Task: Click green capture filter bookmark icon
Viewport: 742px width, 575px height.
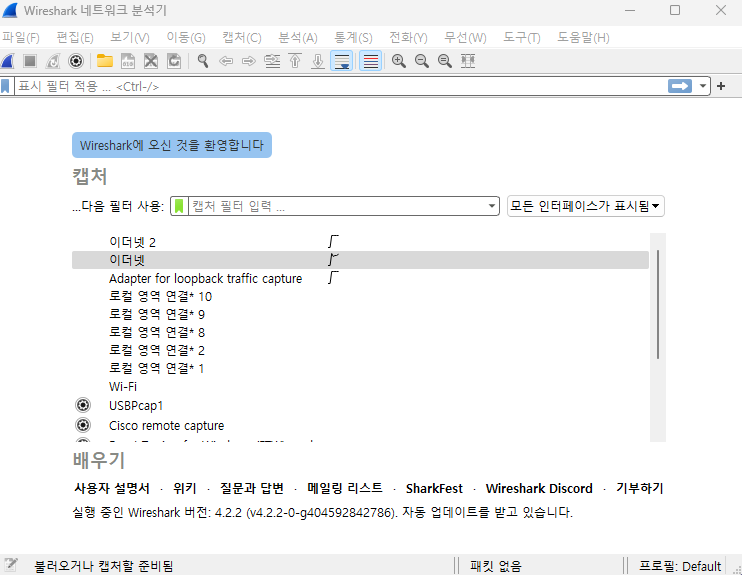Action: point(179,206)
